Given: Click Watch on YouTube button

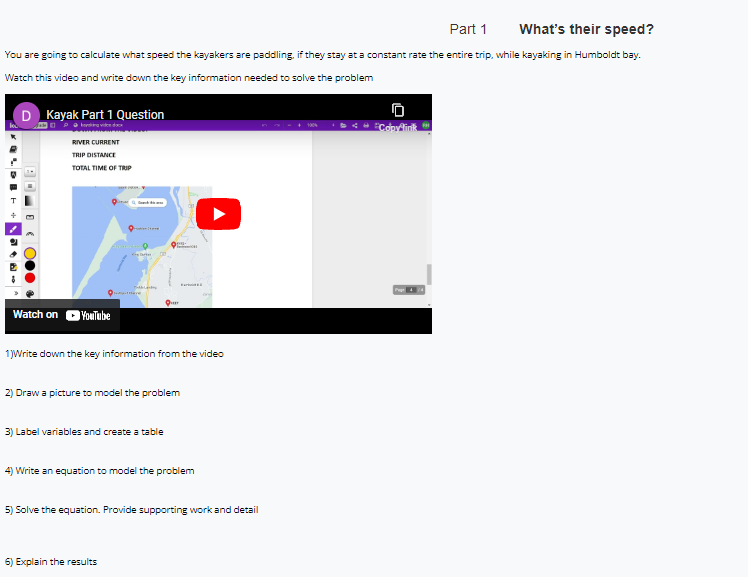Looking at the screenshot, I should (62, 315).
